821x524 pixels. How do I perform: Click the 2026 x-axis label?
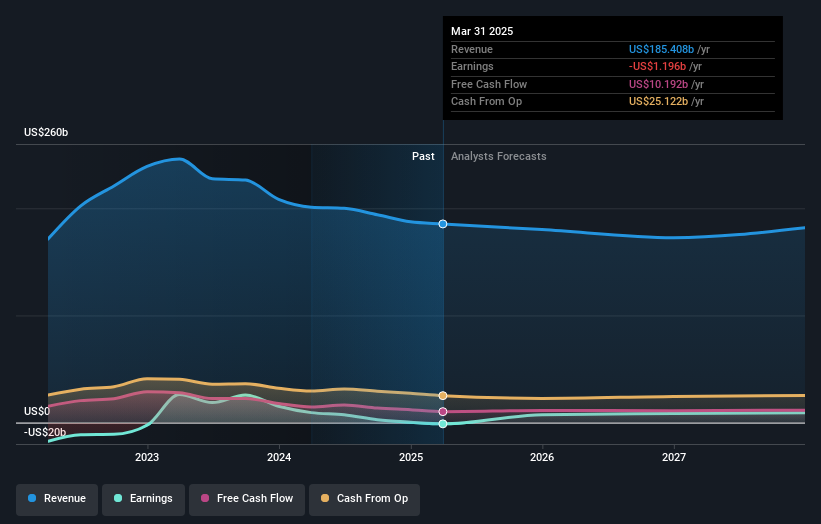pyautogui.click(x=542, y=458)
